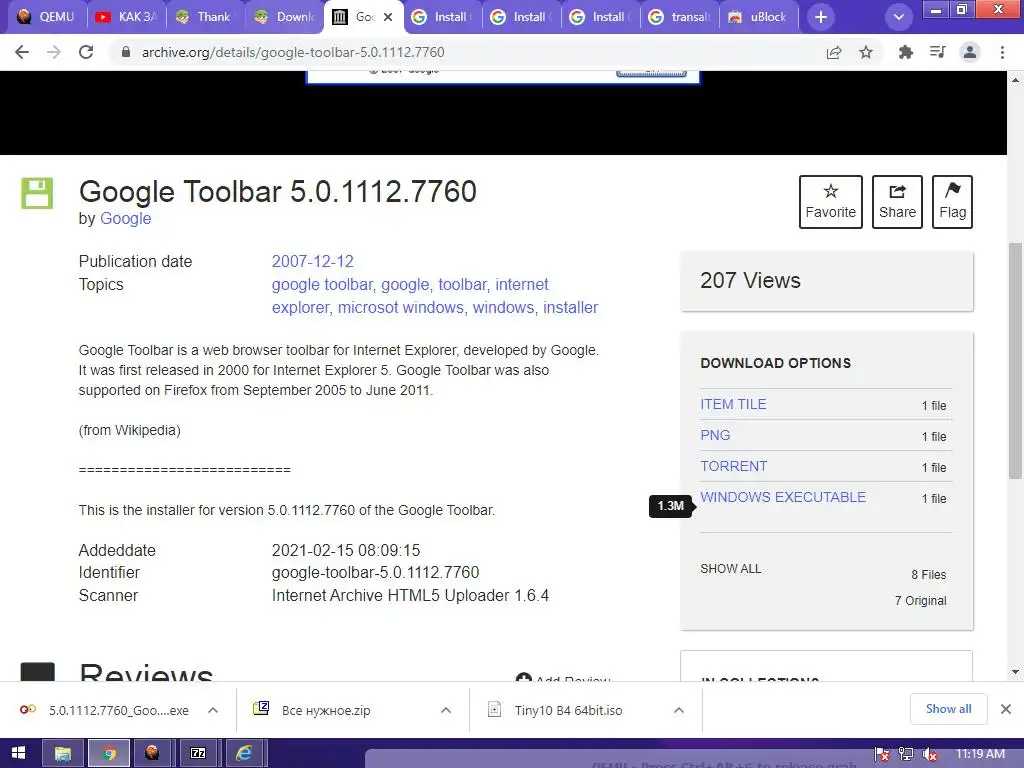
Task: Close the Google Toolbar archive tab
Action: coord(388,18)
